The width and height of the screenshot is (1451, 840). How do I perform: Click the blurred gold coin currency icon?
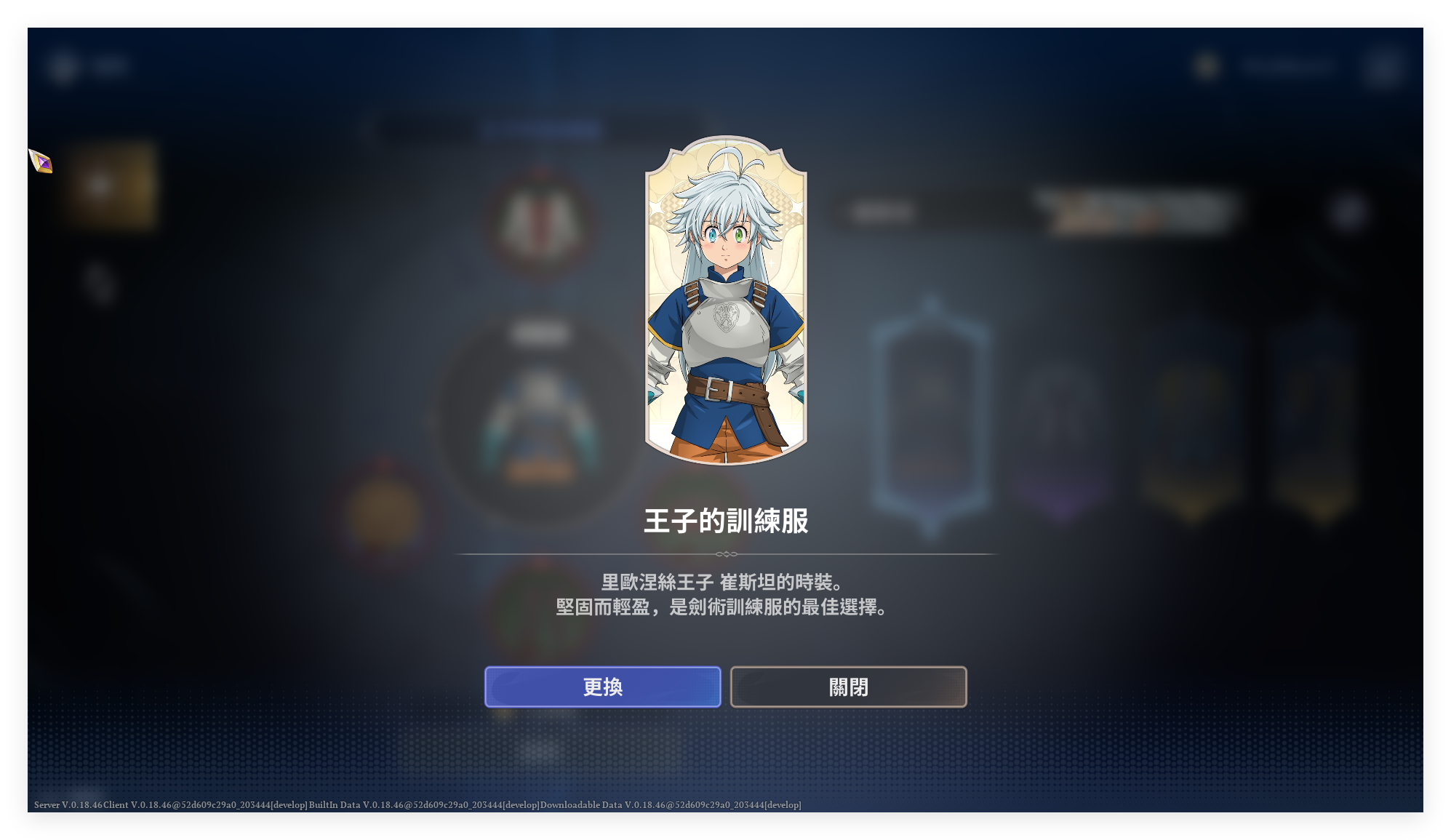pyautogui.click(x=1207, y=66)
